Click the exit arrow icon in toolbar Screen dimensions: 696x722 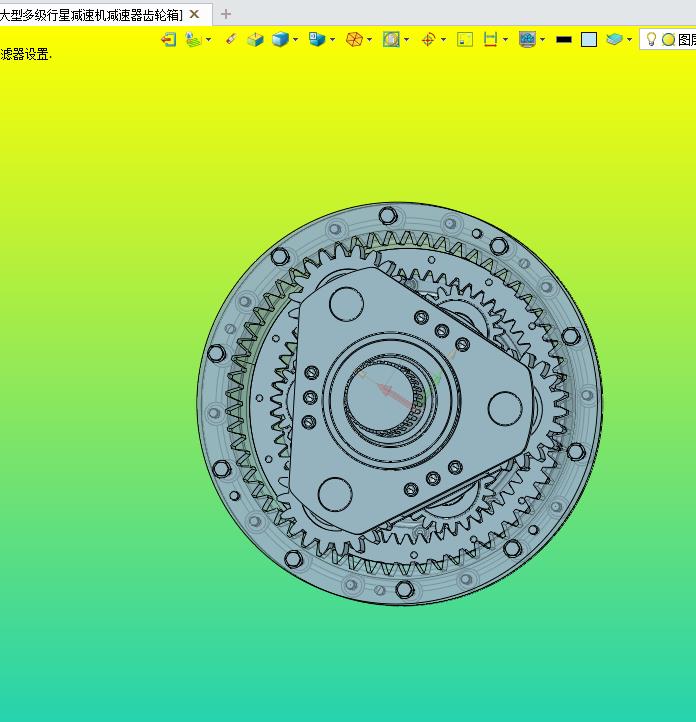pyautogui.click(x=168, y=40)
